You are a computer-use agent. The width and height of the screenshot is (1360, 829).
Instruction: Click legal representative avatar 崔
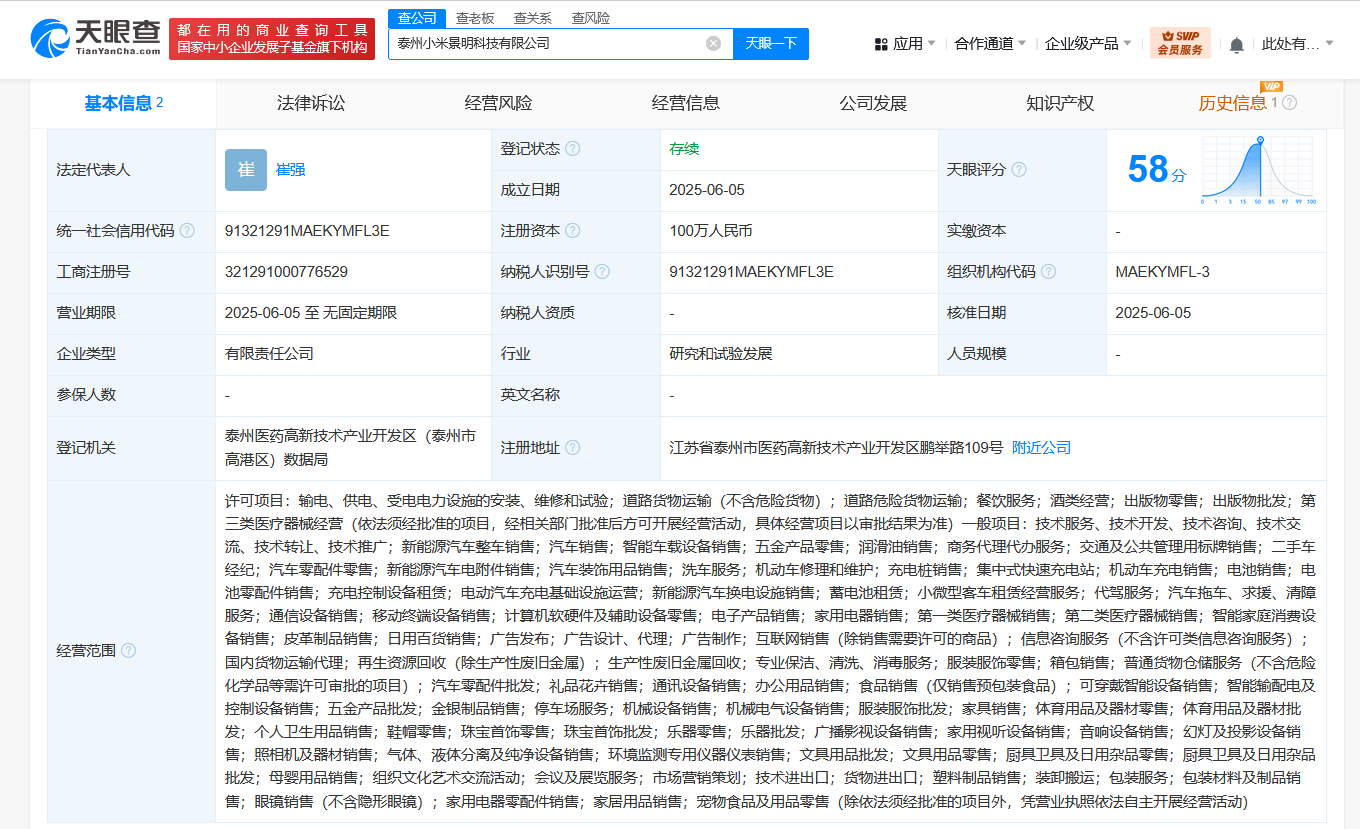246,170
